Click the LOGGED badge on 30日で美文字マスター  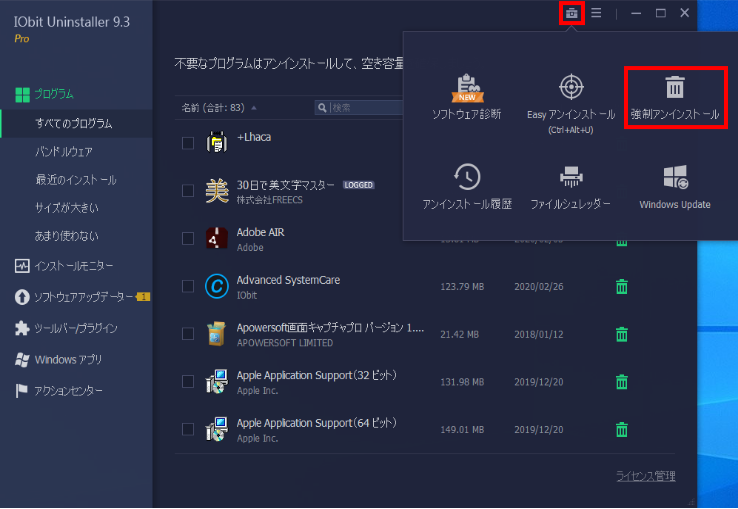click(358, 185)
